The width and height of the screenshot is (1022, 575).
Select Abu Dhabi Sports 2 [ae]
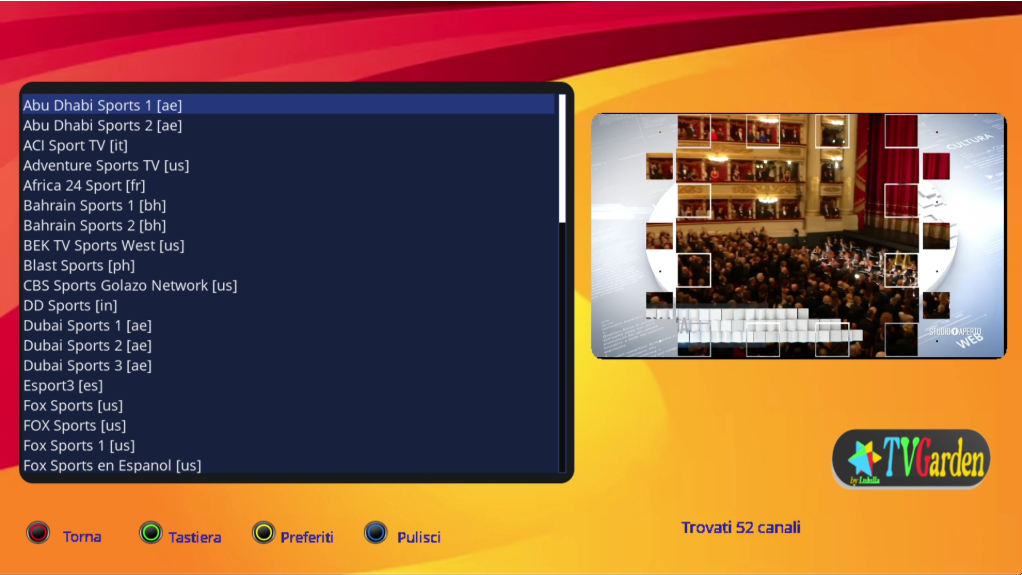pyautogui.click(x=288, y=125)
